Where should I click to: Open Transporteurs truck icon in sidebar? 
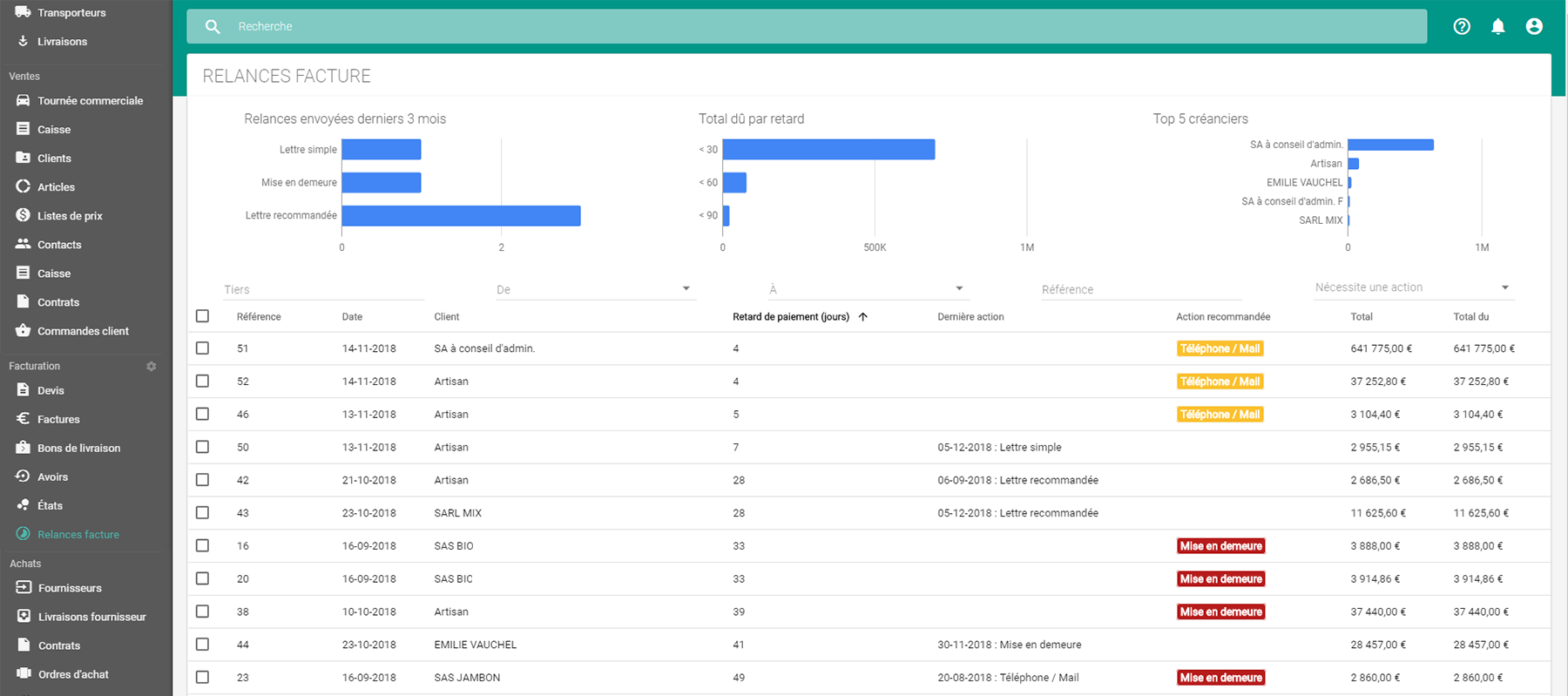pyautogui.click(x=23, y=12)
